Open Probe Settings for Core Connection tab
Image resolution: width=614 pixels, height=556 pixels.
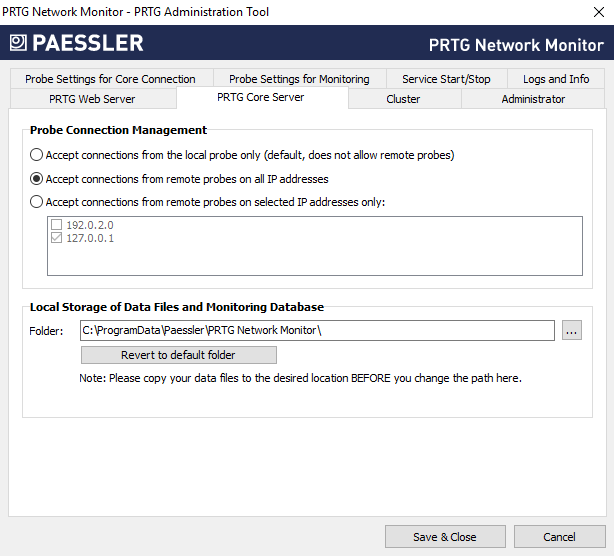click(x=110, y=79)
